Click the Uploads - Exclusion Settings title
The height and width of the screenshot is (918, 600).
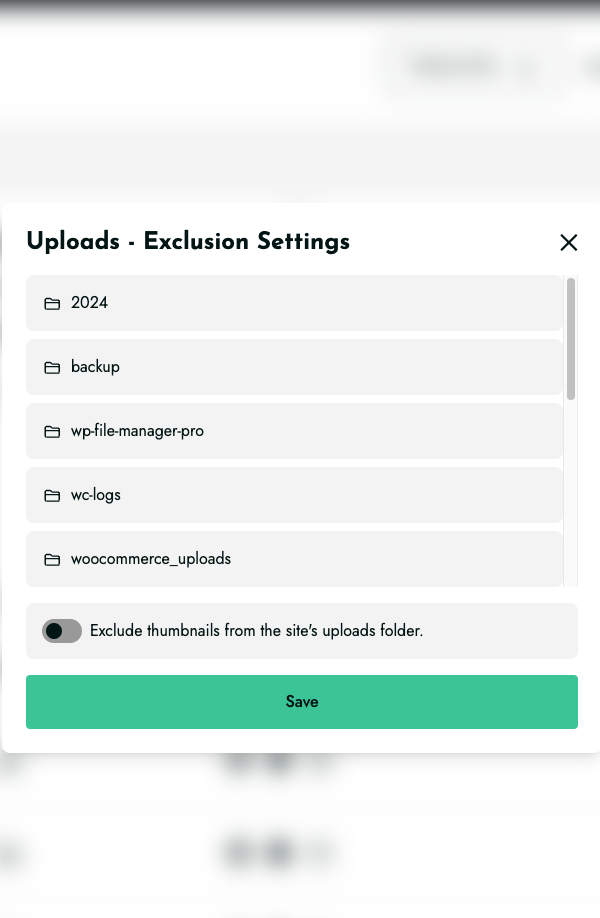point(188,241)
